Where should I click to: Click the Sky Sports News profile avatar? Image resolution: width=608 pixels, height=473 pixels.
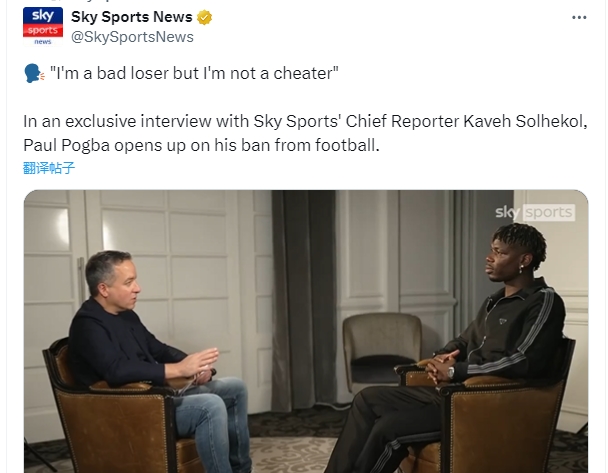43,26
